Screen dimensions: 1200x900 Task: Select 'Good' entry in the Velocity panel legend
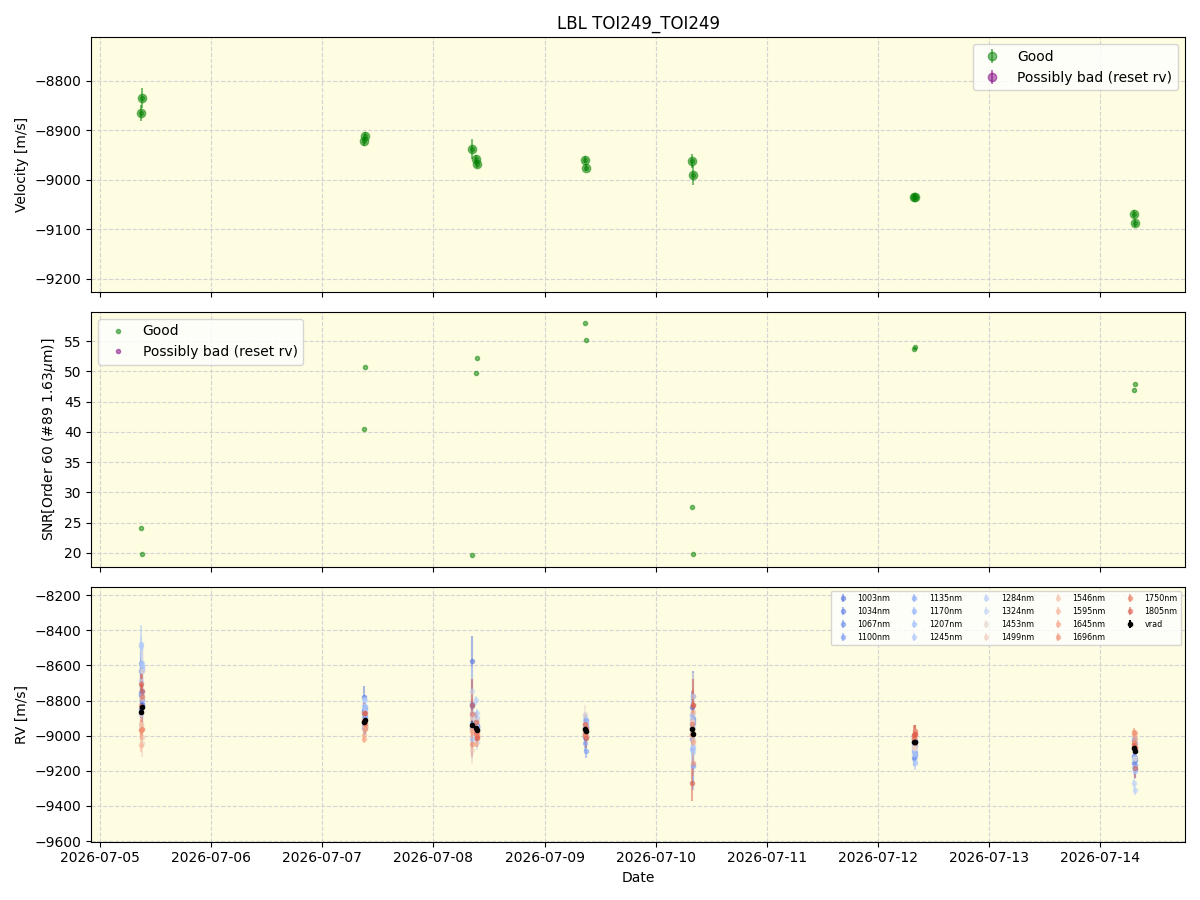1035,56
